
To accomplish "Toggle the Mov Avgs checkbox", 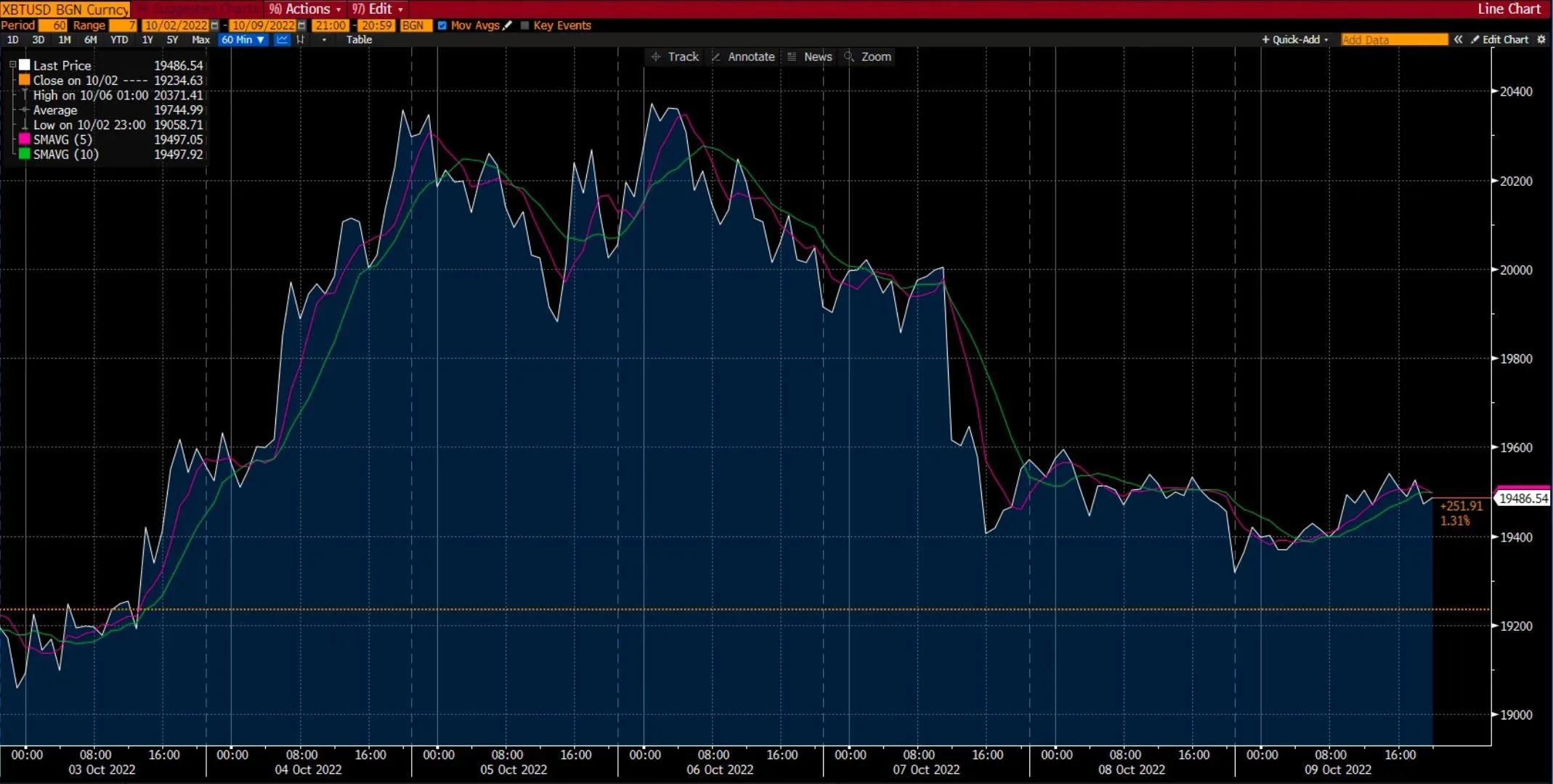I will coord(442,25).
